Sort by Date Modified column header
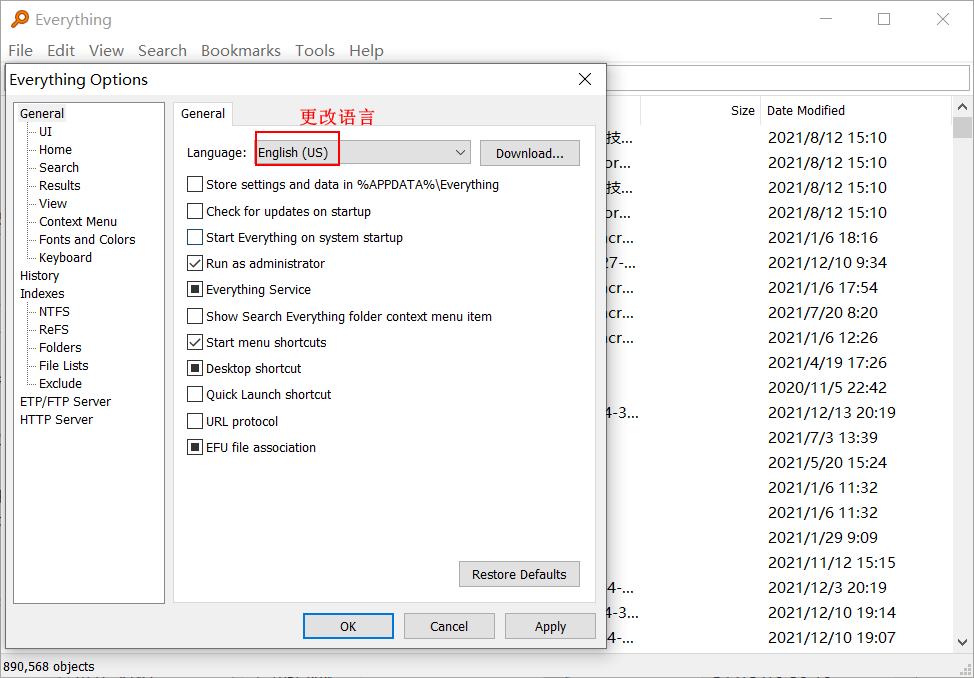Image resolution: width=974 pixels, height=678 pixels. [855, 111]
